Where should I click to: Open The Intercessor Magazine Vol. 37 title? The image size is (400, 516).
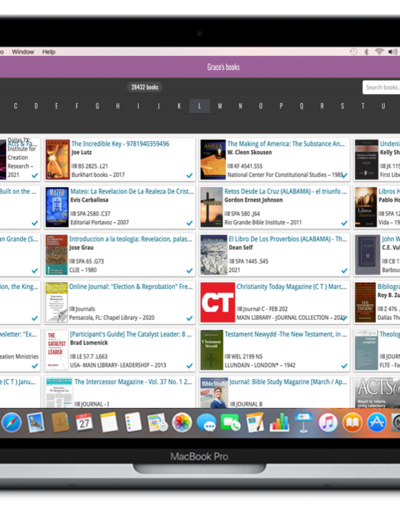pyautogui.click(x=133, y=382)
